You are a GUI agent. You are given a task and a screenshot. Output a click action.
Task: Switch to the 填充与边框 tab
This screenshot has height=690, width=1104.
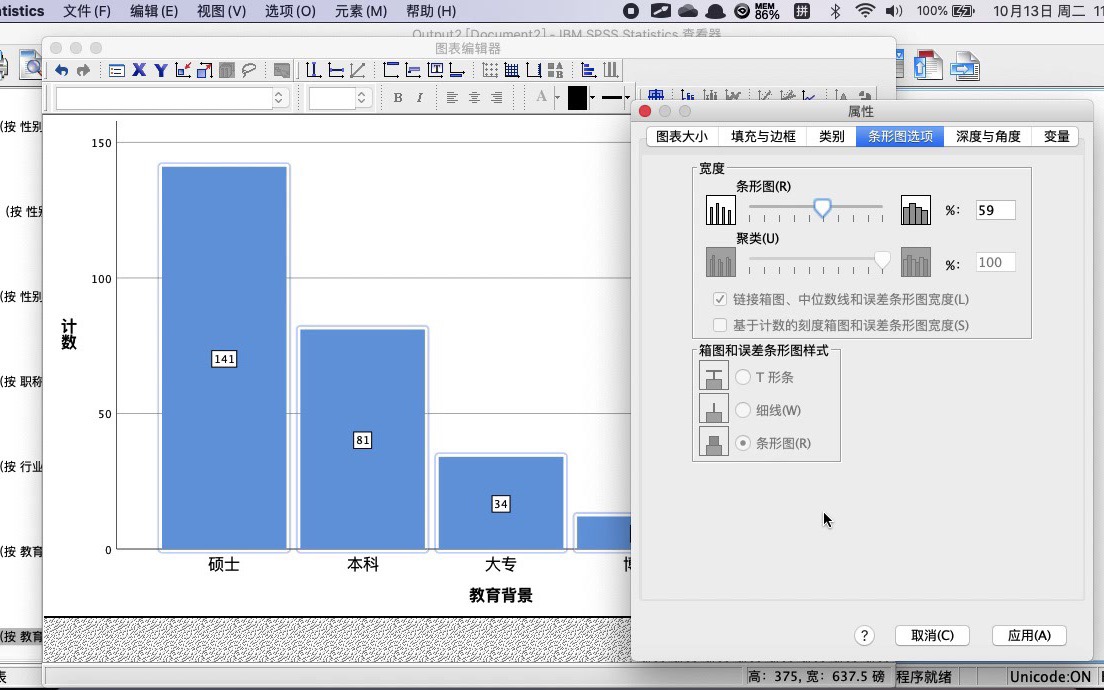(x=762, y=136)
